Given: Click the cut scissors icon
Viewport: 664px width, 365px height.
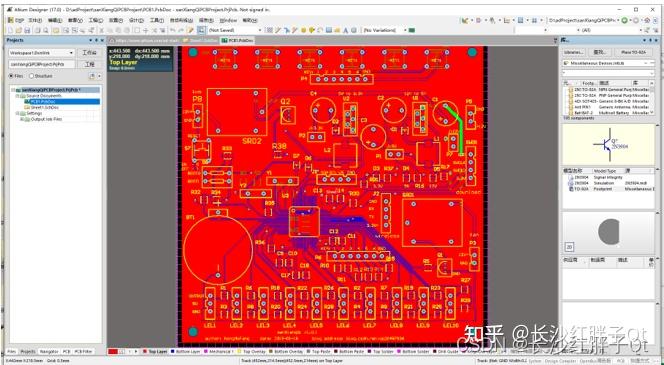Looking at the screenshot, I should coord(101,30).
